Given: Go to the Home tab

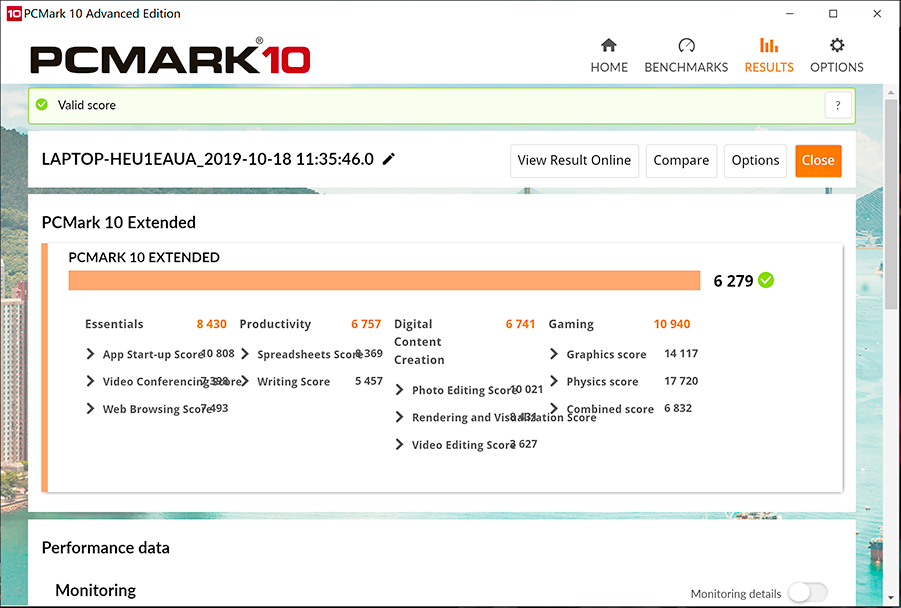Looking at the screenshot, I should point(609,56).
